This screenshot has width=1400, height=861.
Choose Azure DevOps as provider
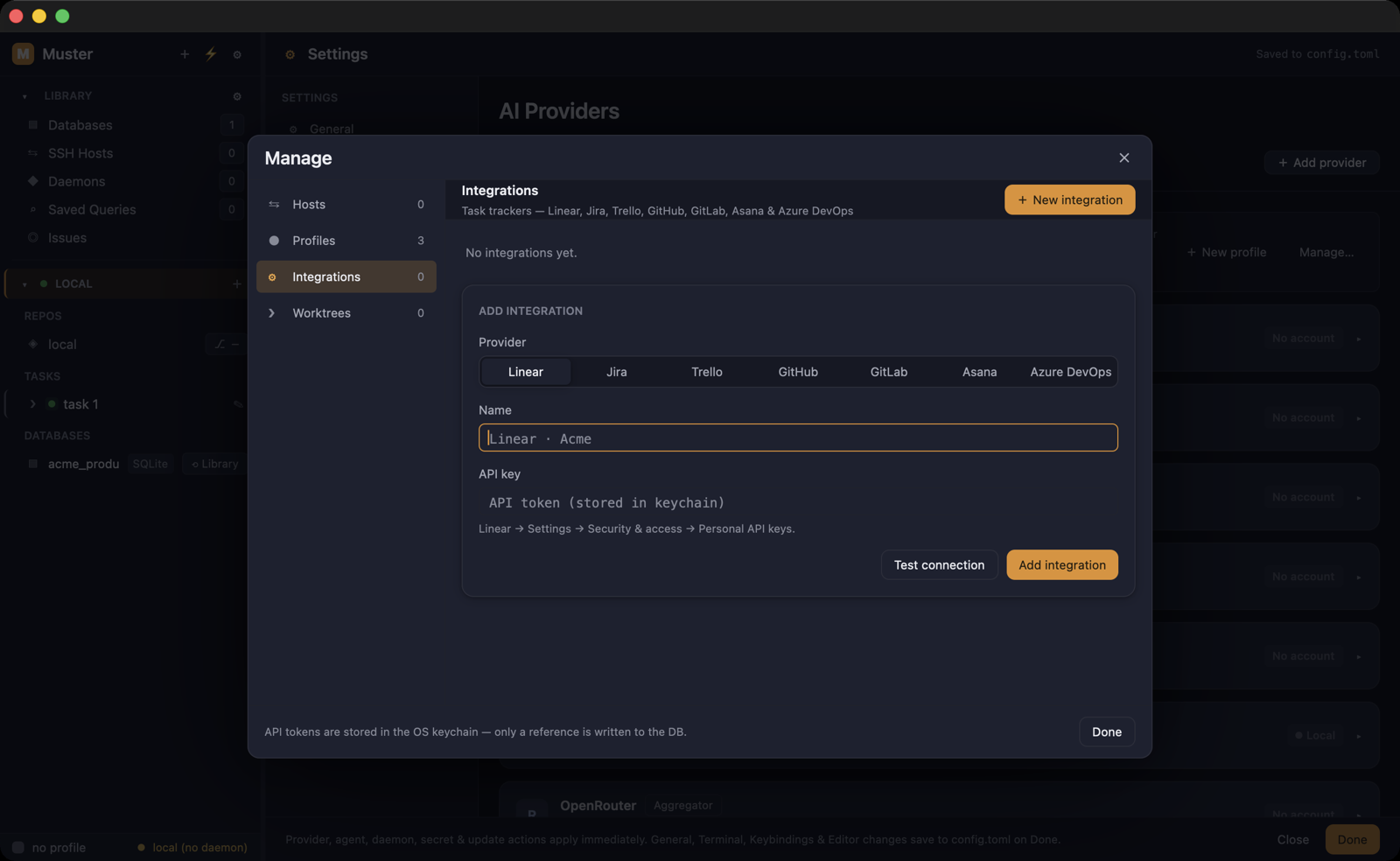(x=1070, y=372)
